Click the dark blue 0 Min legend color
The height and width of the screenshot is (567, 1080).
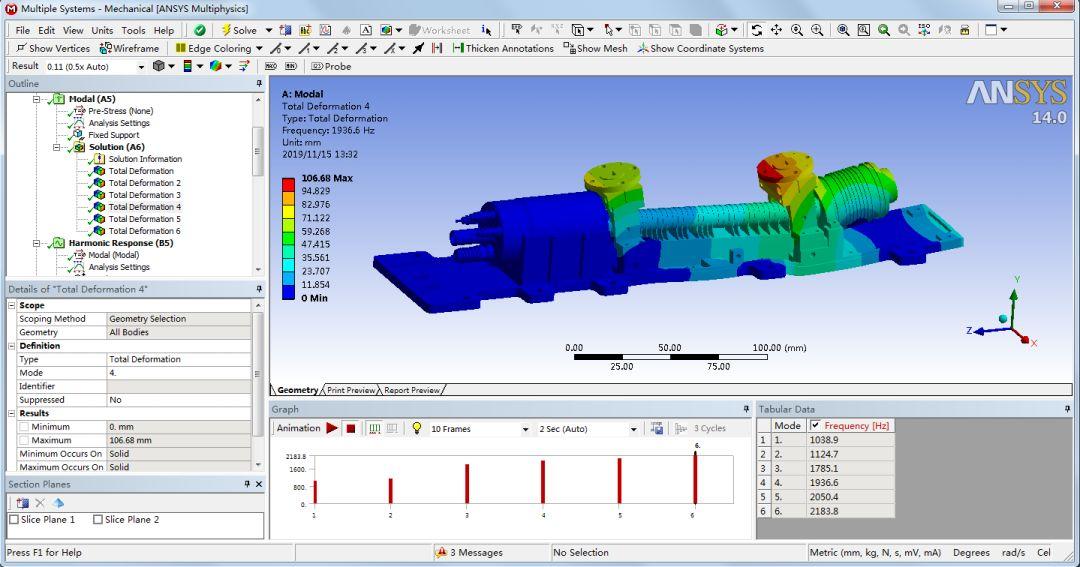(x=289, y=292)
